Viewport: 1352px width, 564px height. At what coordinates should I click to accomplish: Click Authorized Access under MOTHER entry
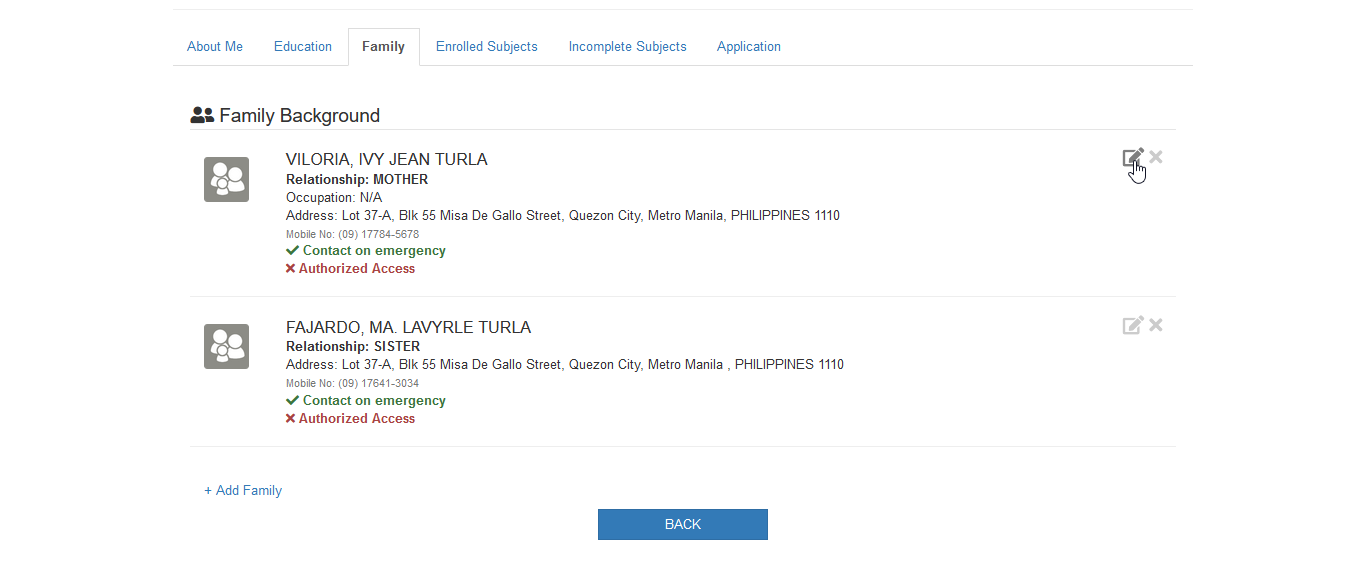tap(350, 269)
